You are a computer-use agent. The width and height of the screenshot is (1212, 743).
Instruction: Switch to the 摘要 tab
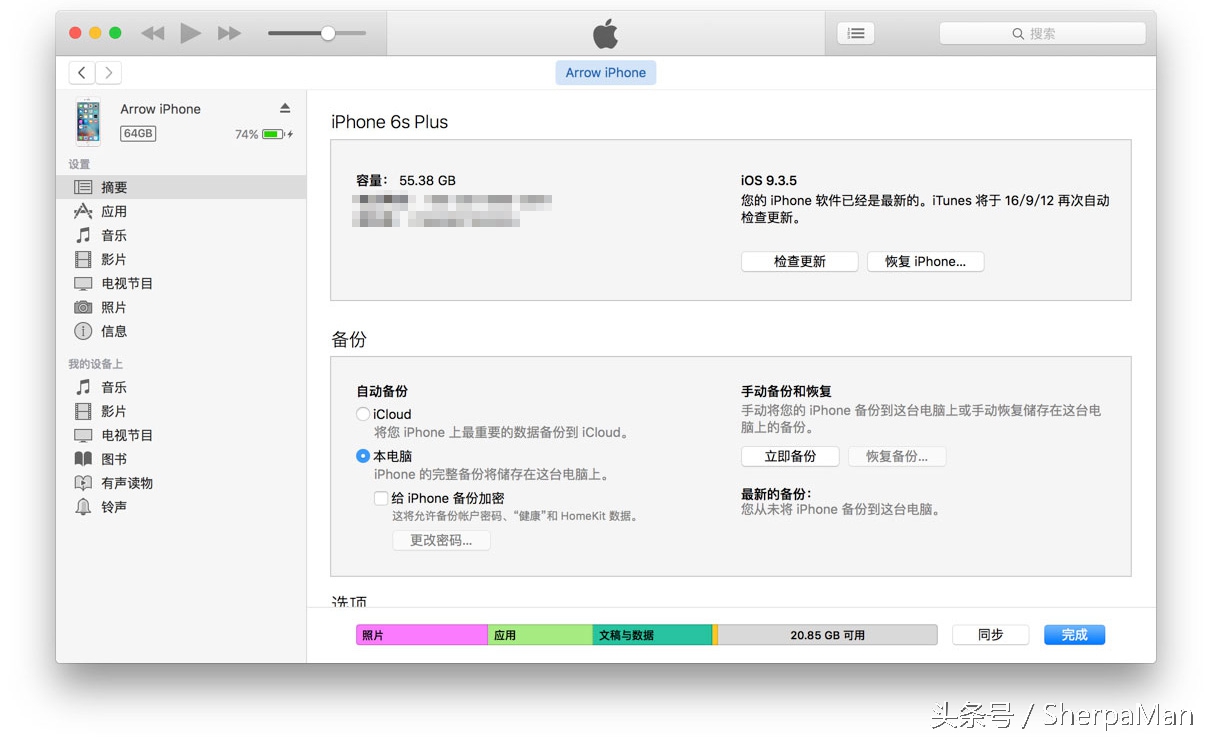[x=113, y=186]
